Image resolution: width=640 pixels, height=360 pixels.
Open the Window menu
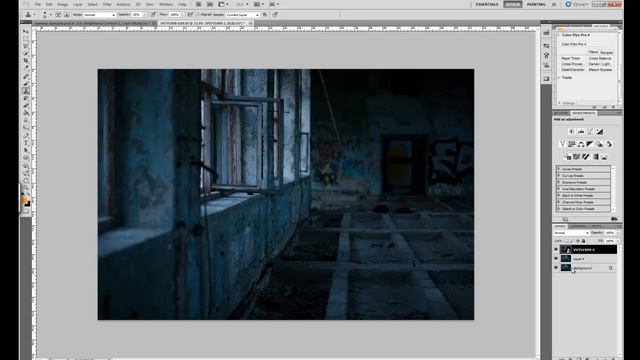point(166,4)
